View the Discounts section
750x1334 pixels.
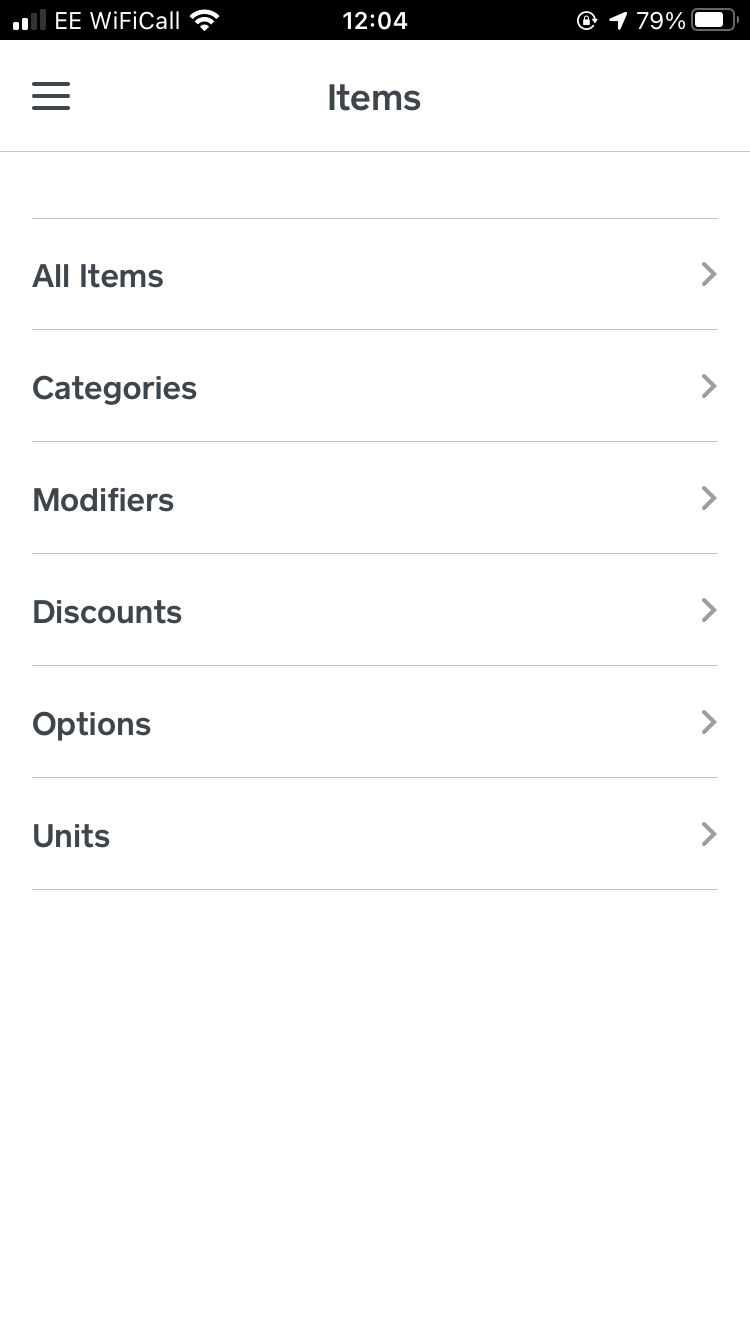pyautogui.click(x=375, y=611)
